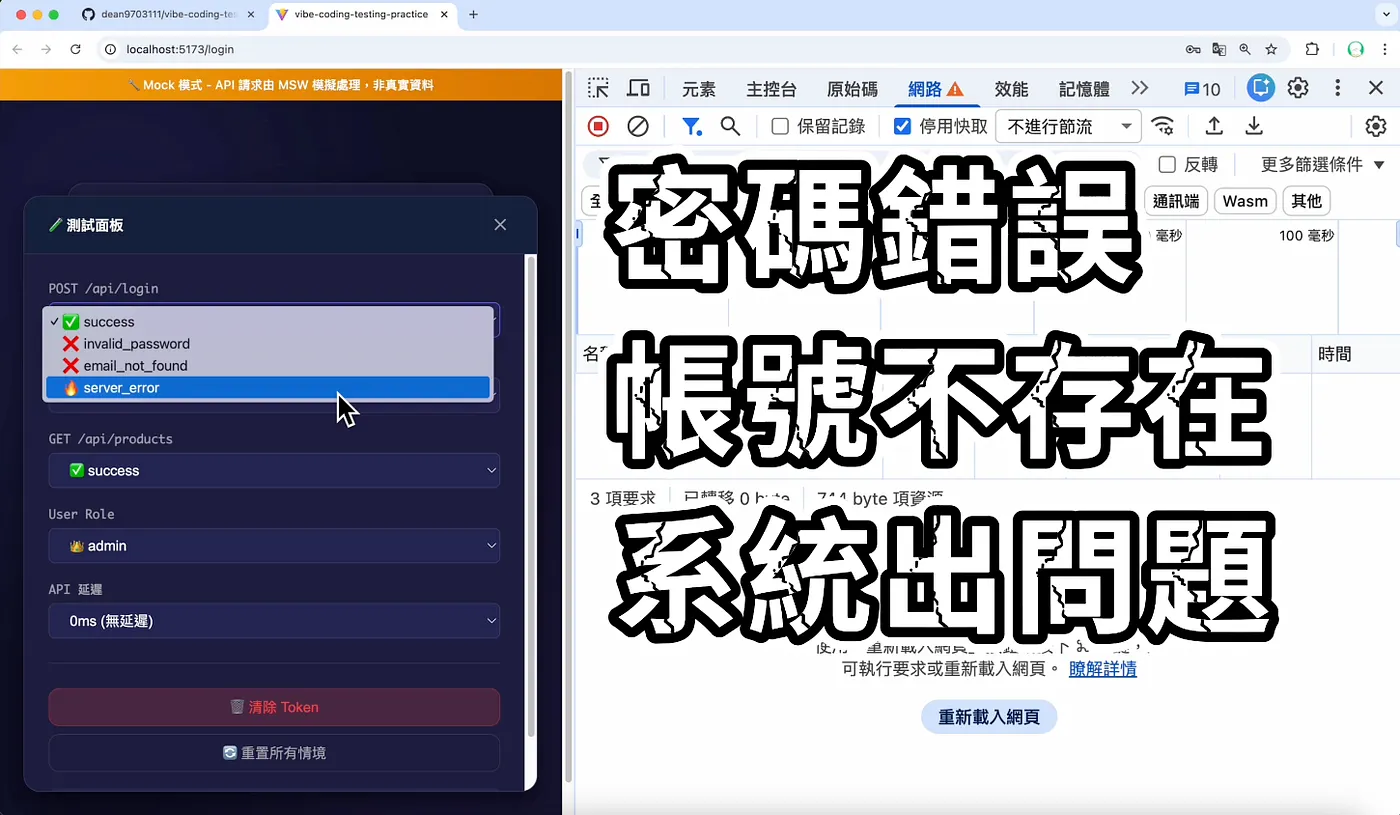Pick email_not_found in the login list
Image resolution: width=1400 pixels, height=815 pixels.
pyautogui.click(x=268, y=366)
